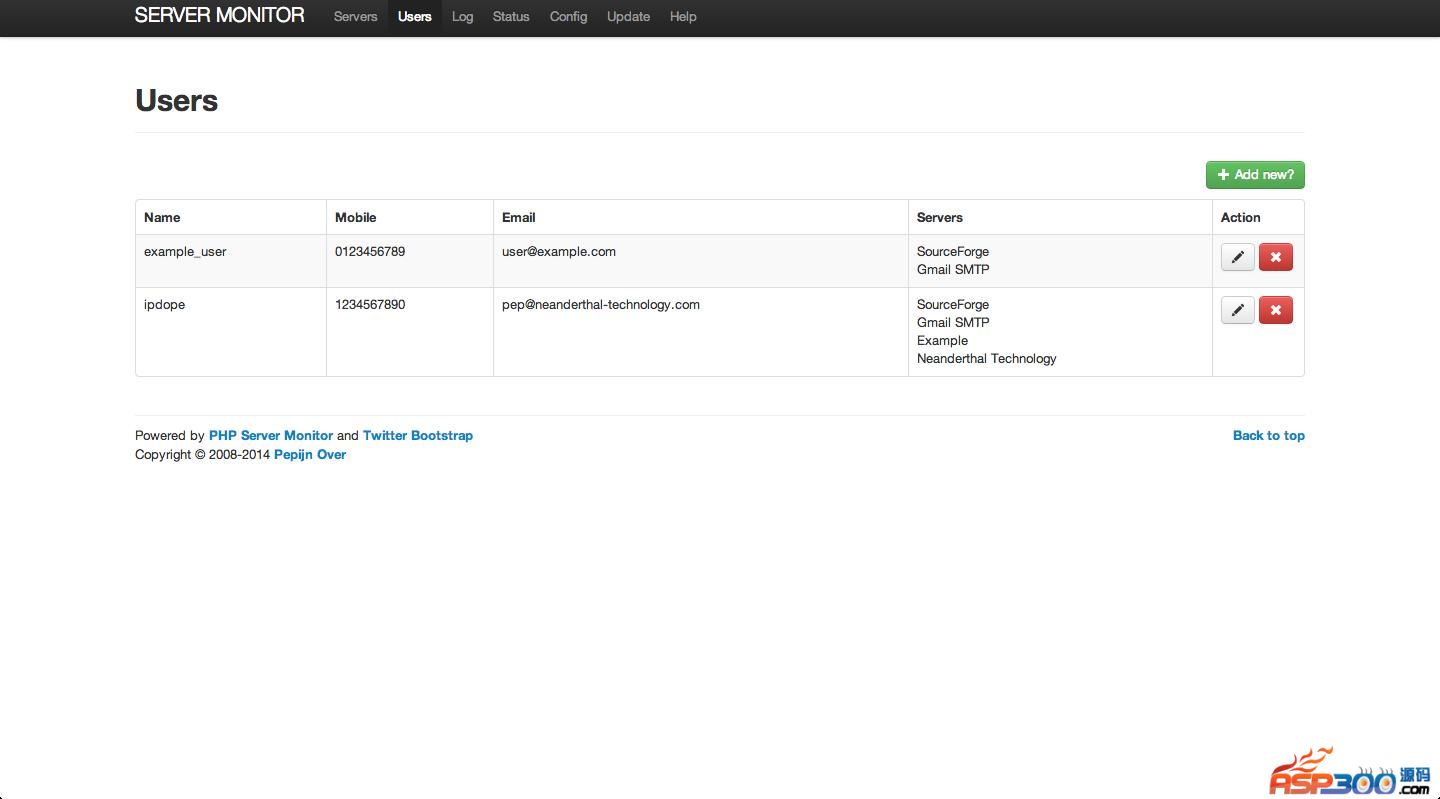The height and width of the screenshot is (799, 1440).
Task: Open the Help menu item
Action: [x=683, y=17]
